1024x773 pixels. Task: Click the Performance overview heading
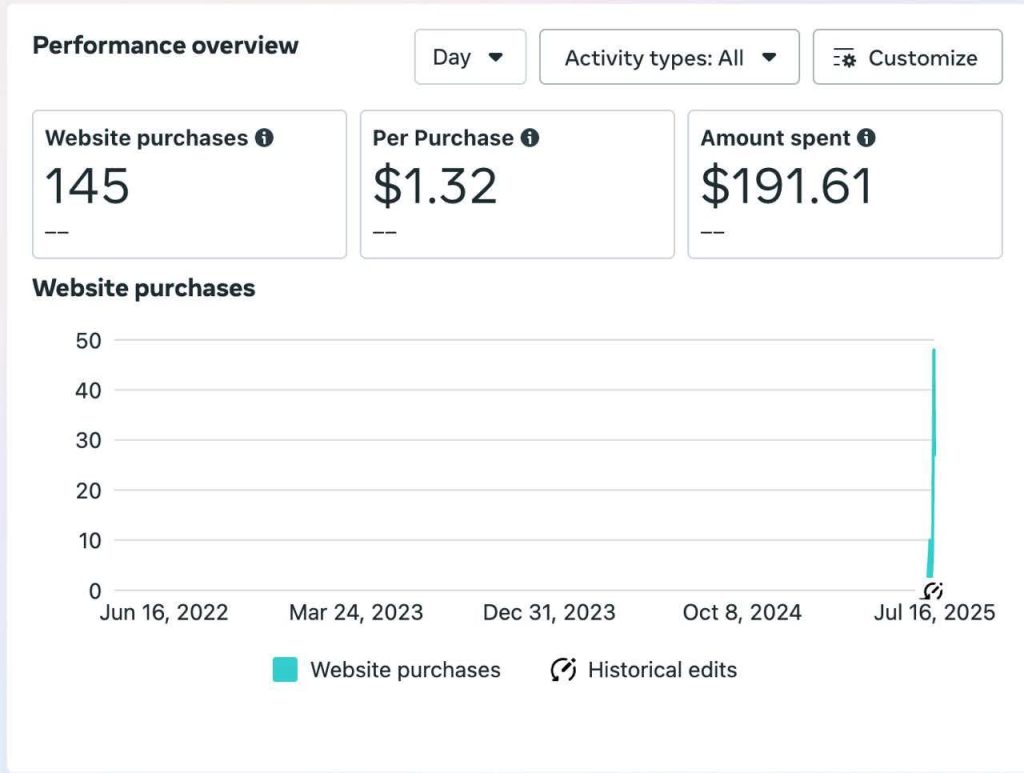(x=165, y=46)
